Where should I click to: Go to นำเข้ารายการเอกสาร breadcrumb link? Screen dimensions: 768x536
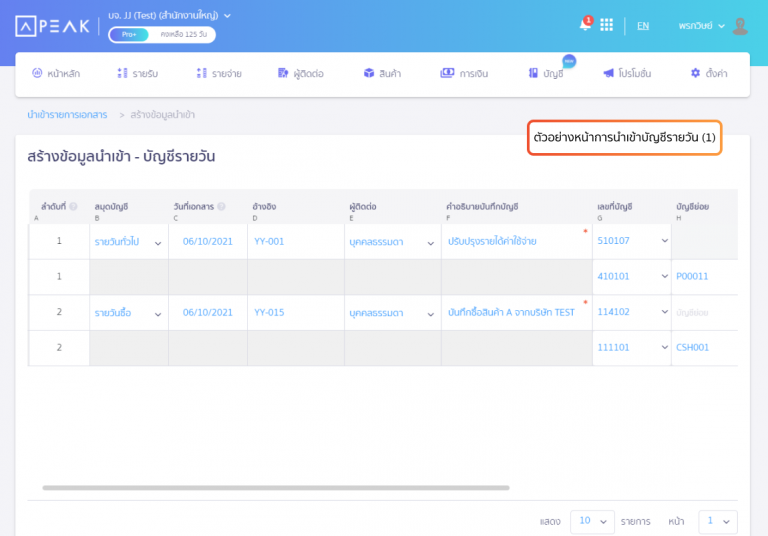point(67,115)
